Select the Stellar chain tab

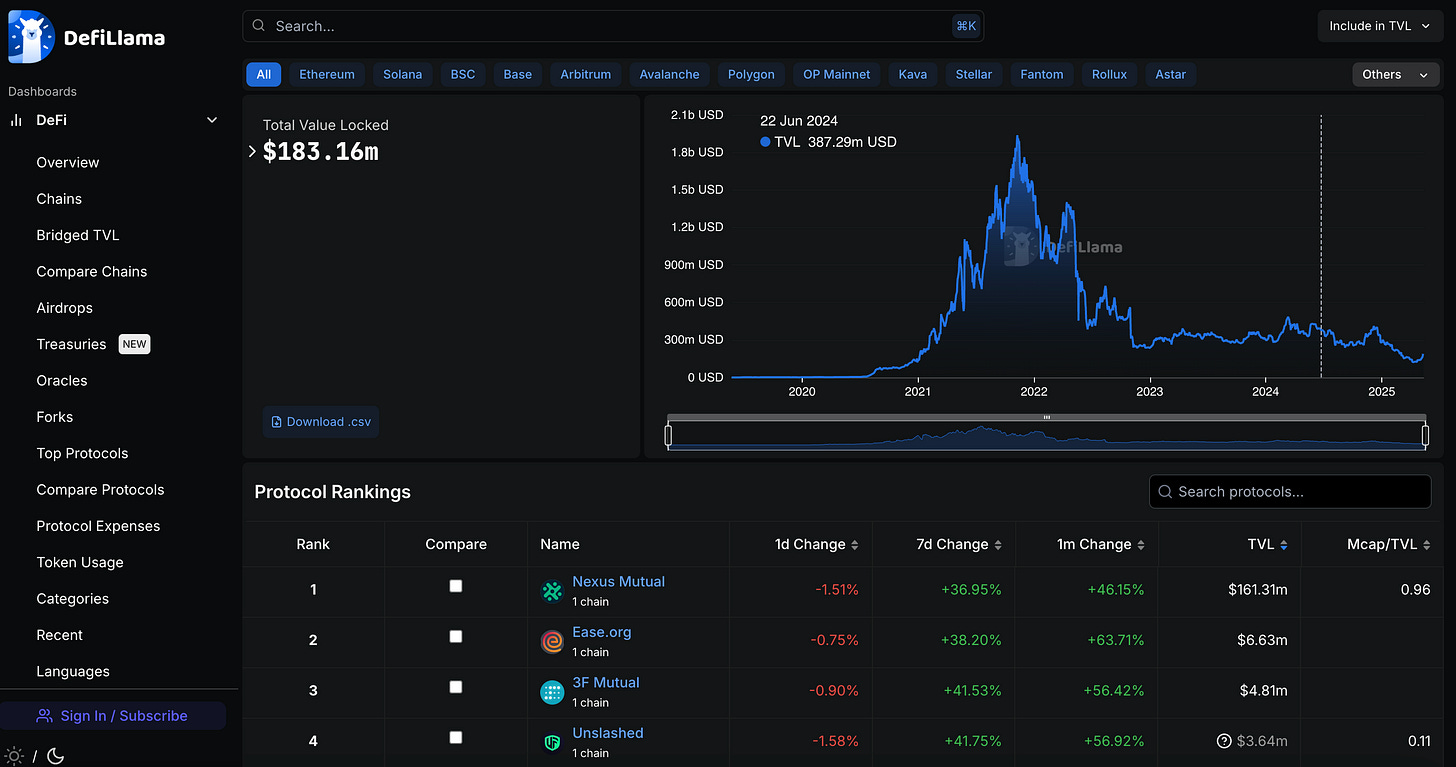[x=974, y=74]
